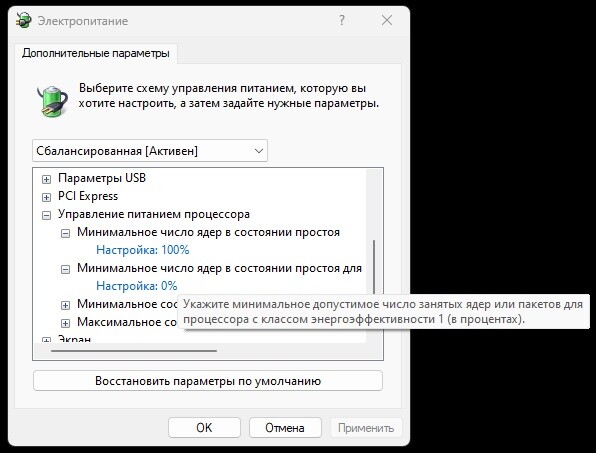The image size is (596, 453).
Task: Click the Применить button
Action: click(366, 428)
